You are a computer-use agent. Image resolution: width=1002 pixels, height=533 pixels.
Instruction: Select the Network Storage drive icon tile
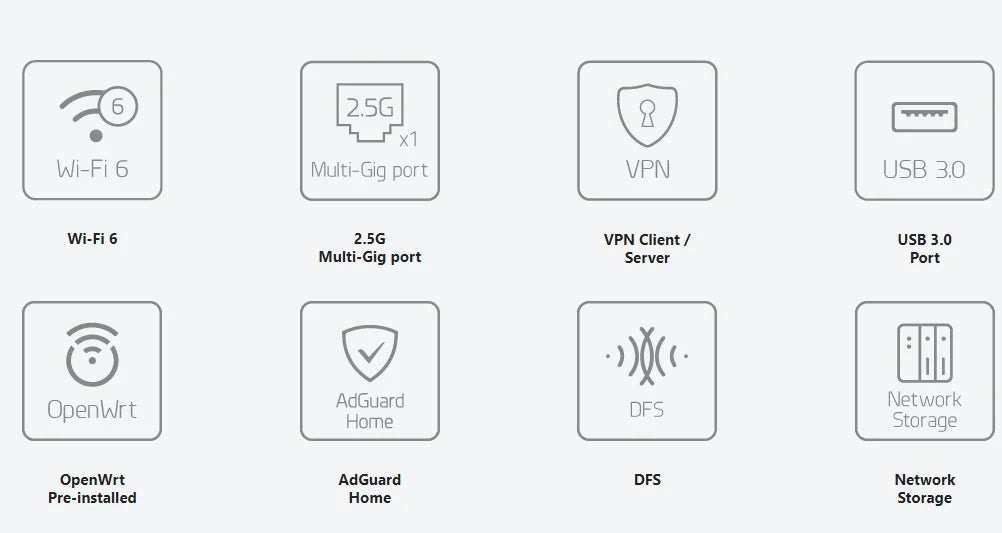924,371
